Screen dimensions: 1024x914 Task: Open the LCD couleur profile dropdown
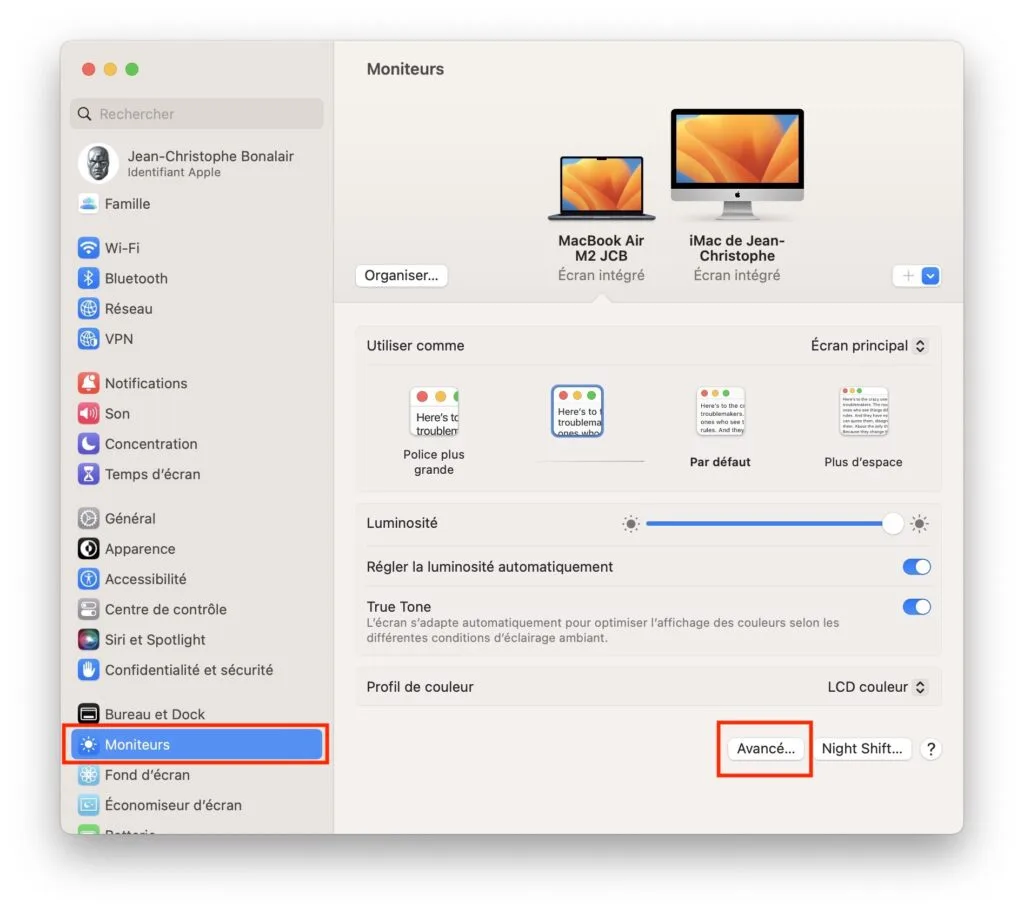click(x=876, y=687)
